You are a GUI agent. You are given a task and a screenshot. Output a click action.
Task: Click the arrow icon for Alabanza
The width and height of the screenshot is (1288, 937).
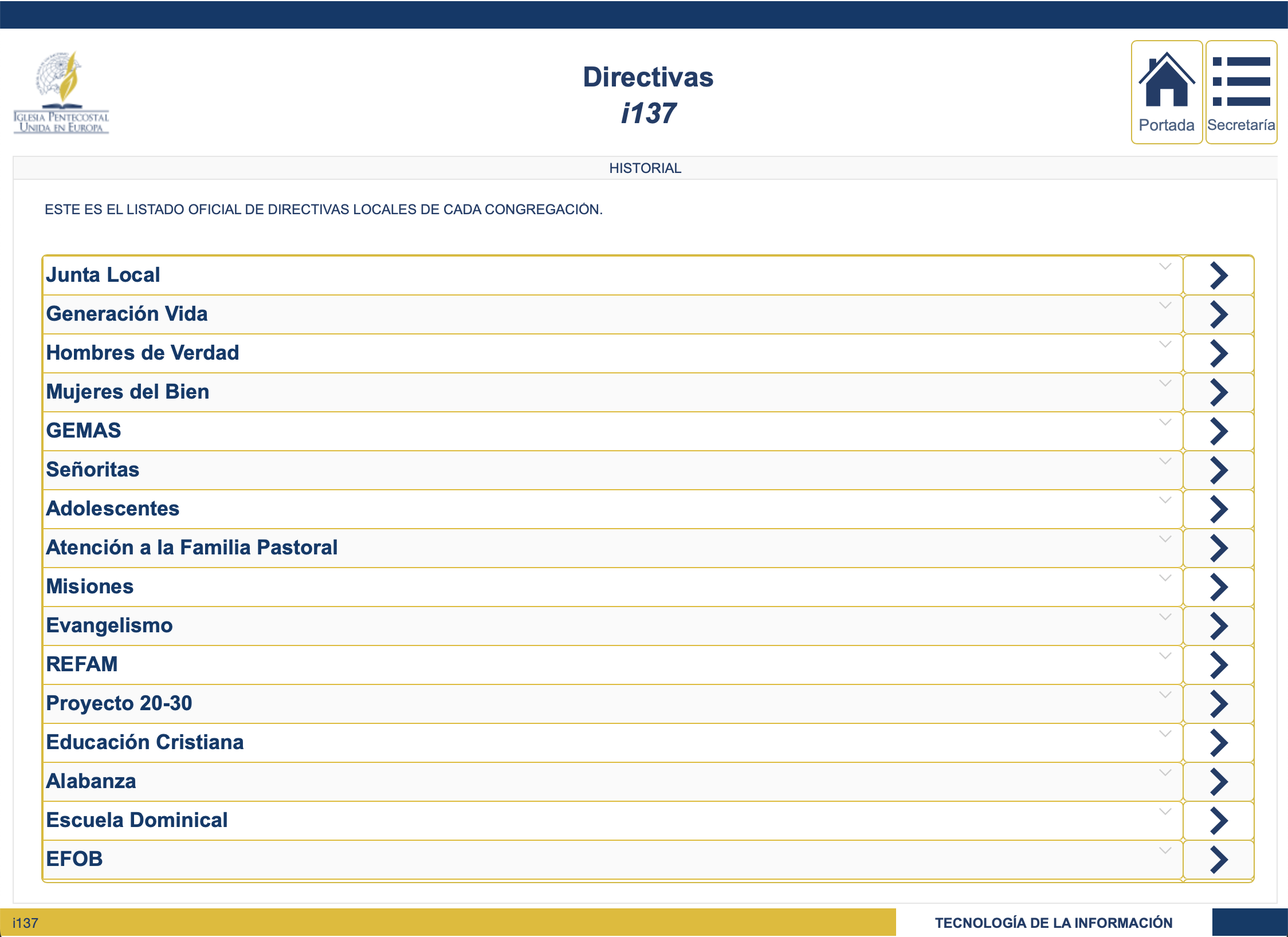coord(1218,782)
